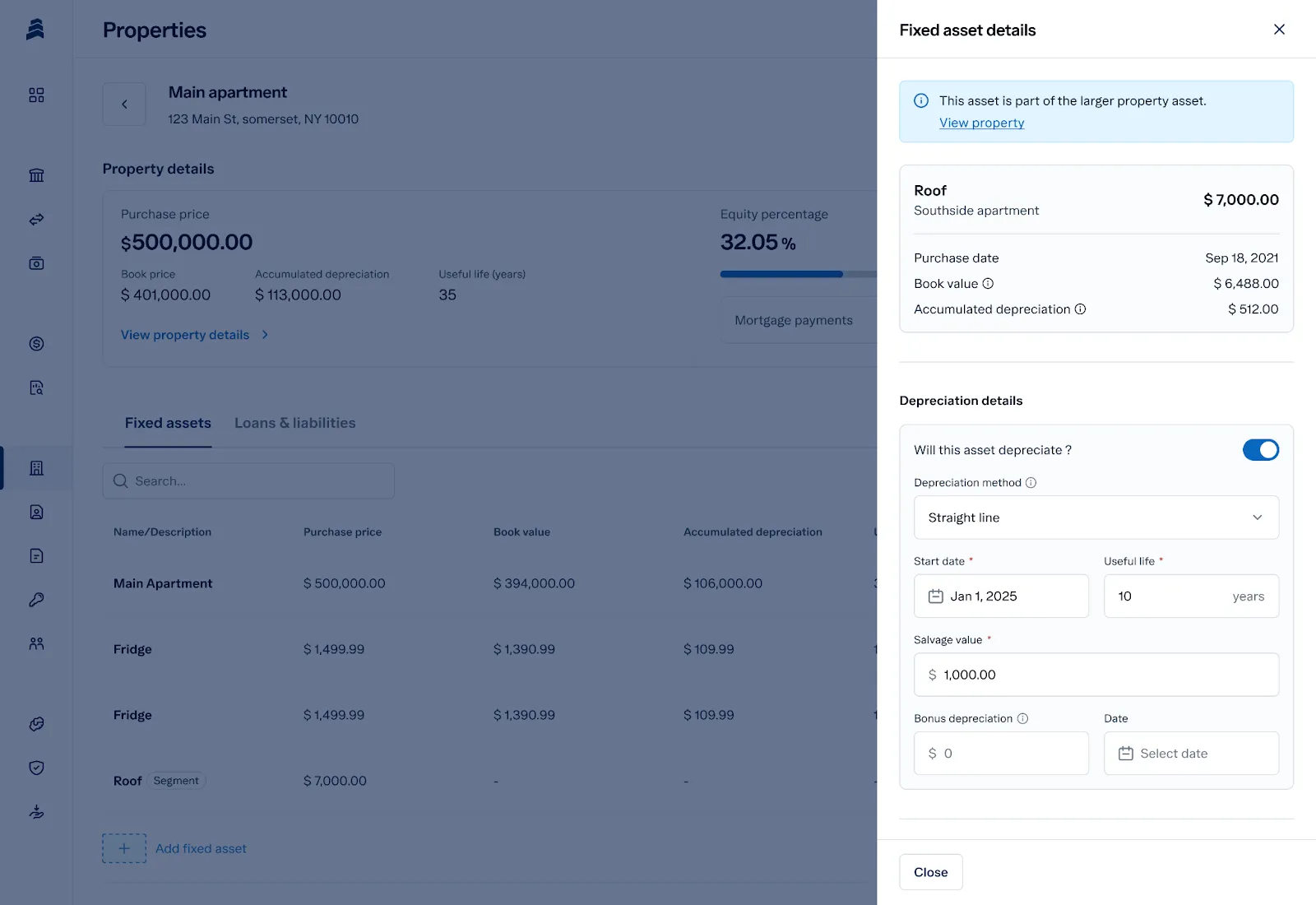The image size is (1316, 905).
Task: Open the document search icon in sidebar
Action: pos(36,388)
